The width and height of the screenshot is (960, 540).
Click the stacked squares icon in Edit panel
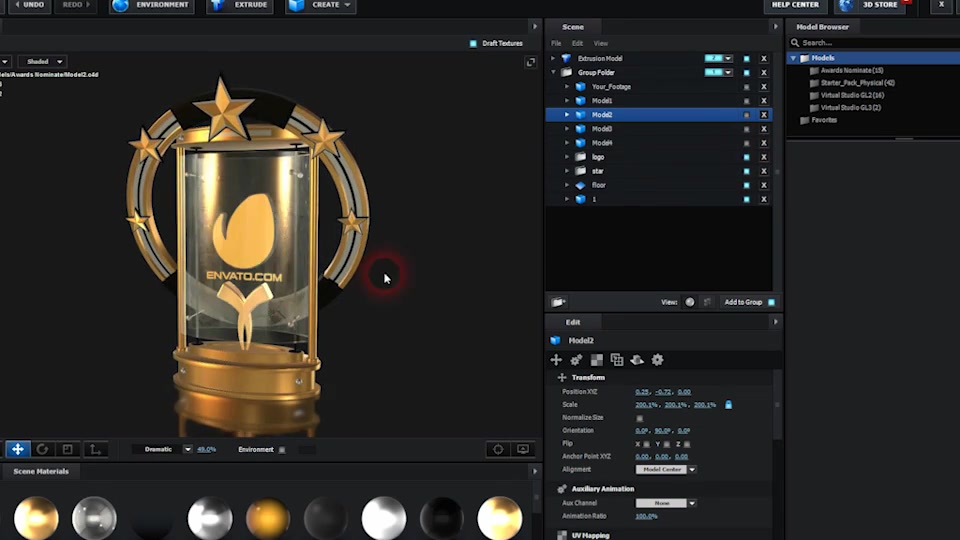[x=617, y=360]
